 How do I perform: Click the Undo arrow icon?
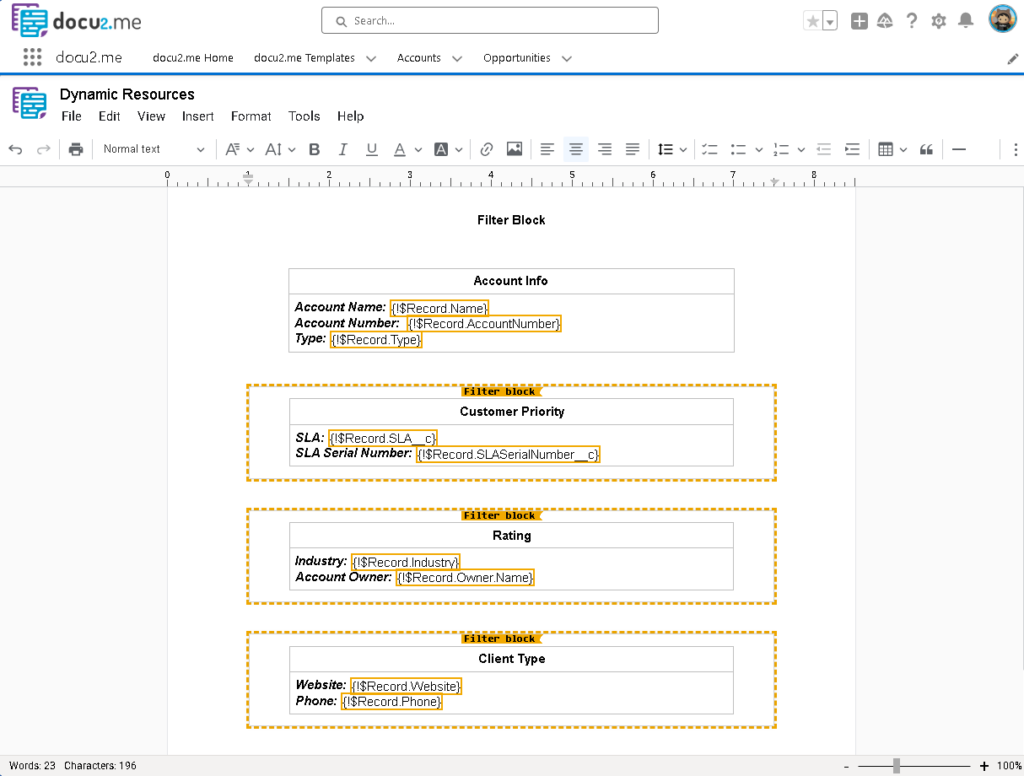tap(16, 150)
